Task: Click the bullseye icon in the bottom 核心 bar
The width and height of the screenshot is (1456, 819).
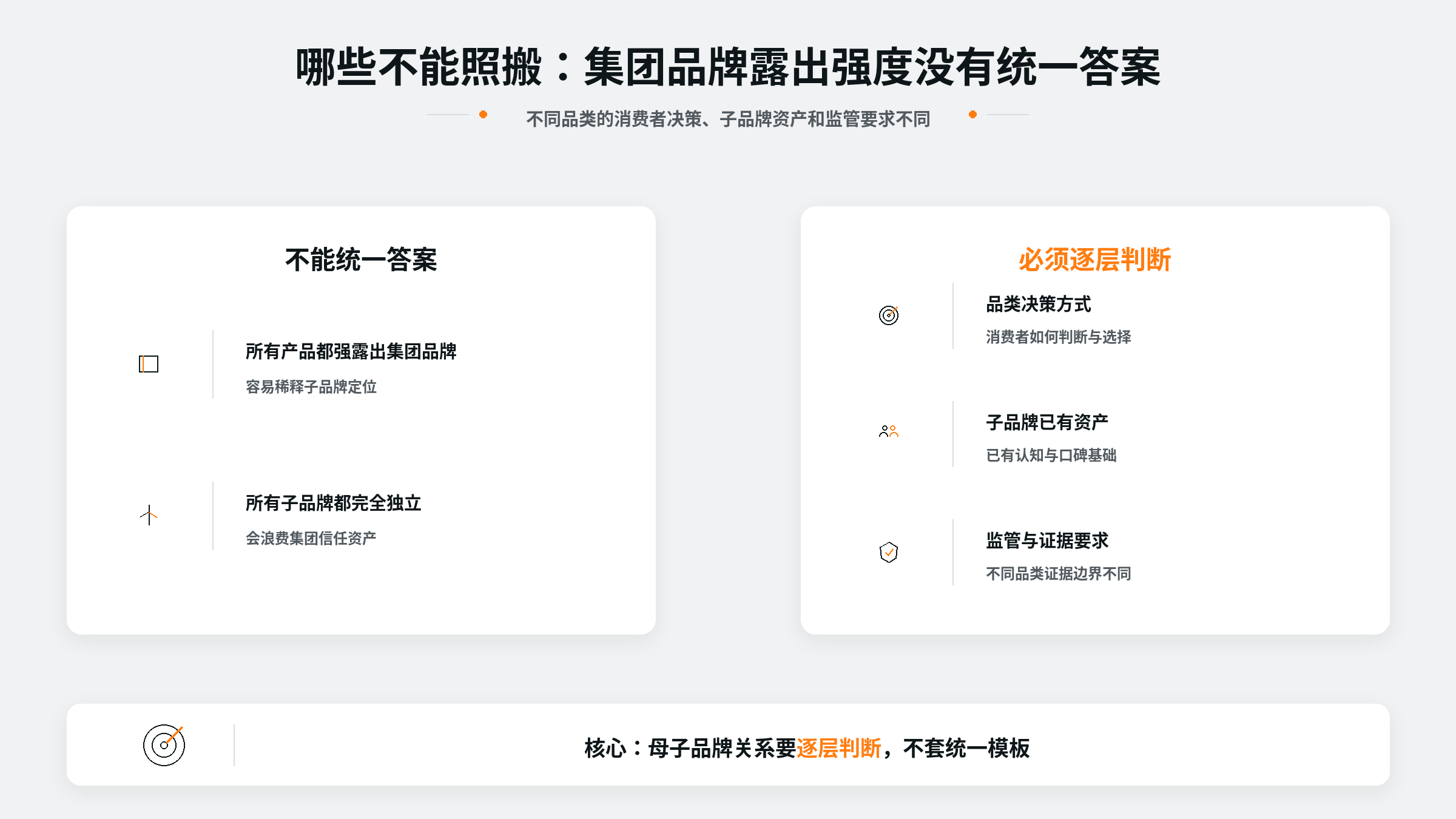Action: click(164, 745)
